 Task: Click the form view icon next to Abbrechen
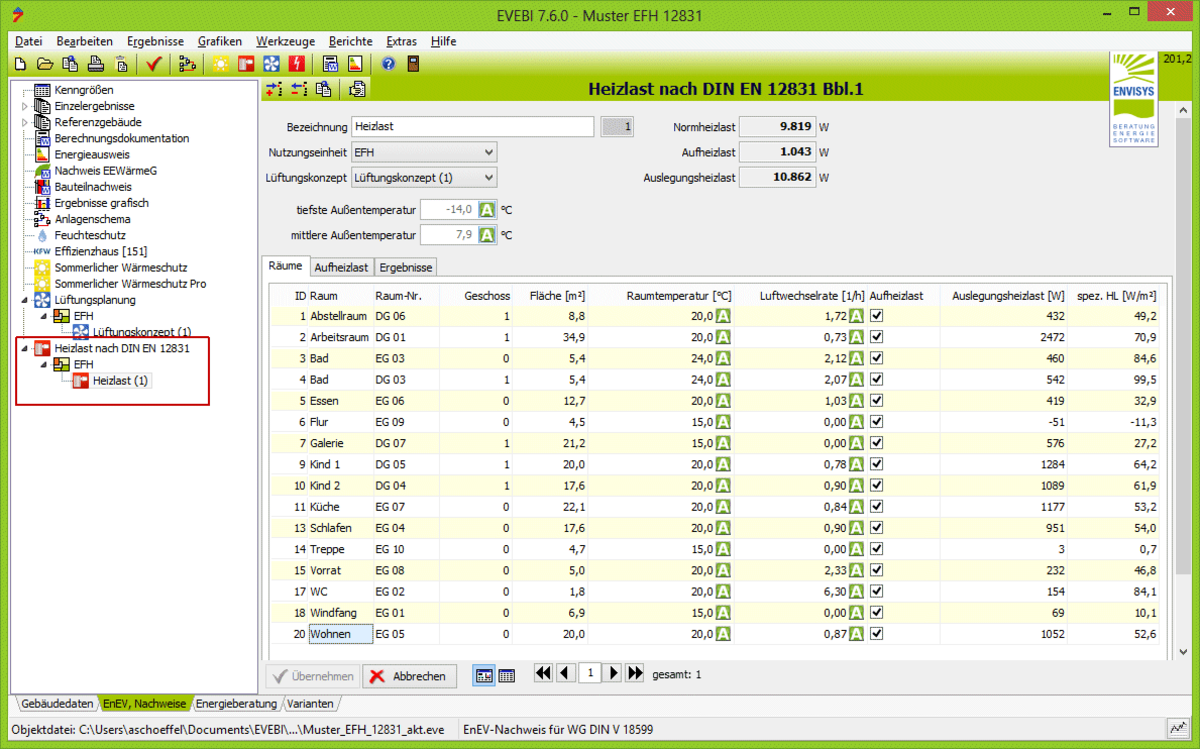483,676
